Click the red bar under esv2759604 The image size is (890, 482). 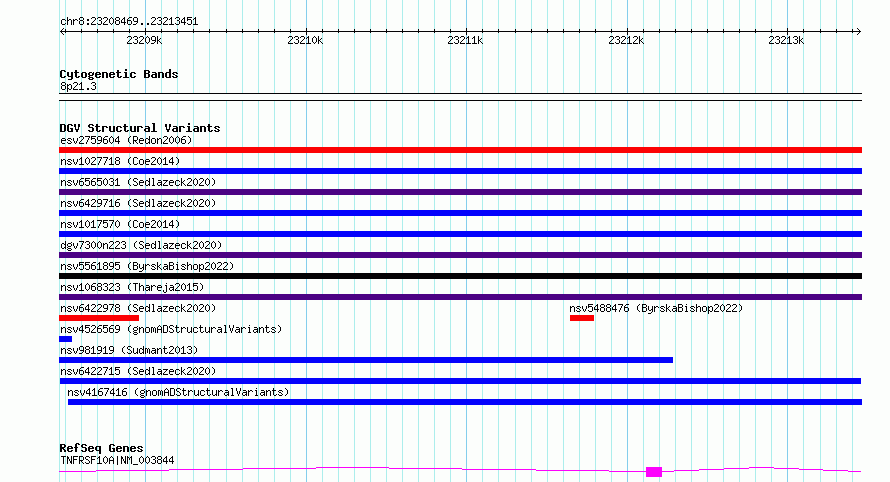pyautogui.click(x=460, y=150)
